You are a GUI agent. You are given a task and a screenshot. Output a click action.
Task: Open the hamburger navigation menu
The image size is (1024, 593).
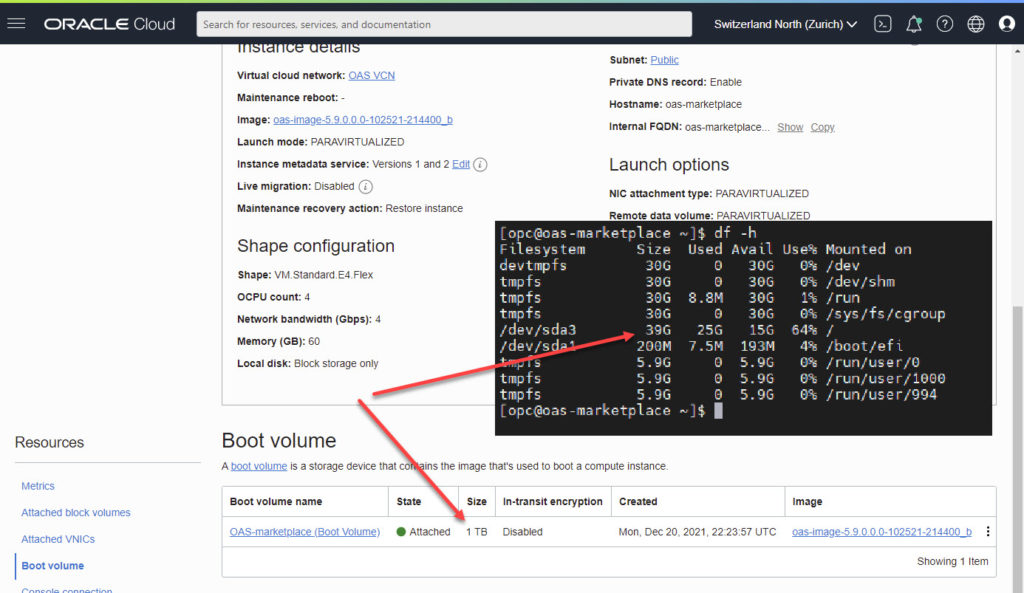16,24
